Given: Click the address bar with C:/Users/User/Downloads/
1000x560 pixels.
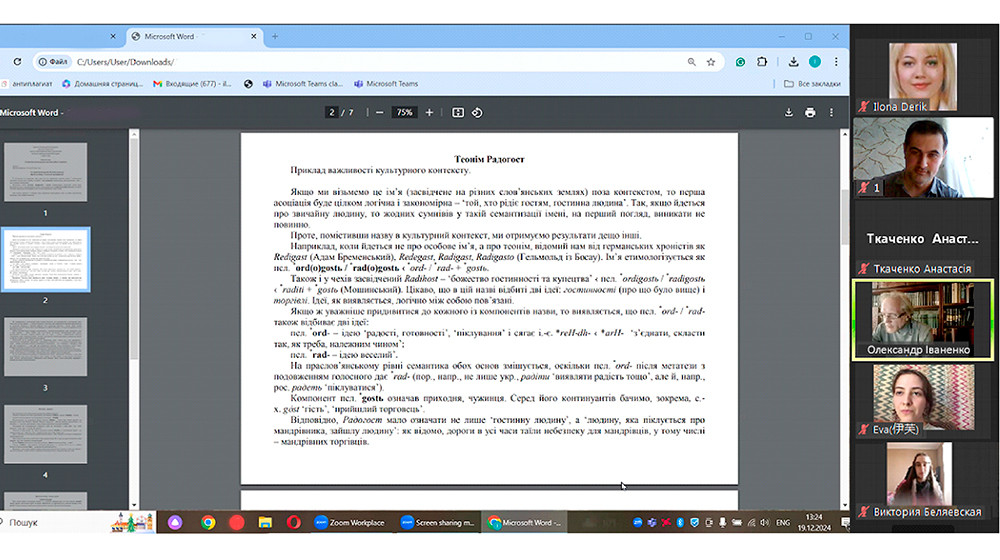Looking at the screenshot, I should pos(380,62).
